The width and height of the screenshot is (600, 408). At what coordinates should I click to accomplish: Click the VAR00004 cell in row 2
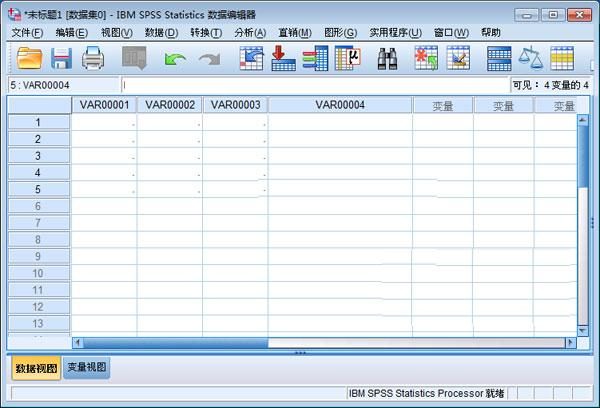pos(340,139)
